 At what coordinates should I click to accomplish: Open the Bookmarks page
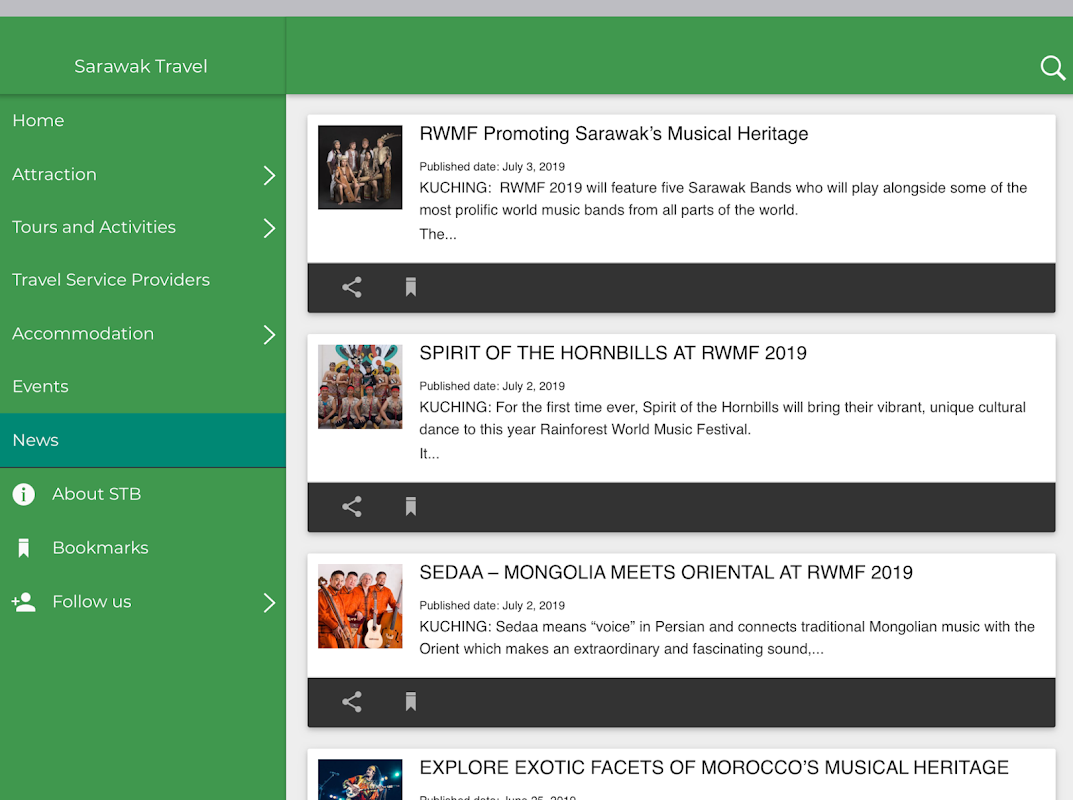(142, 547)
